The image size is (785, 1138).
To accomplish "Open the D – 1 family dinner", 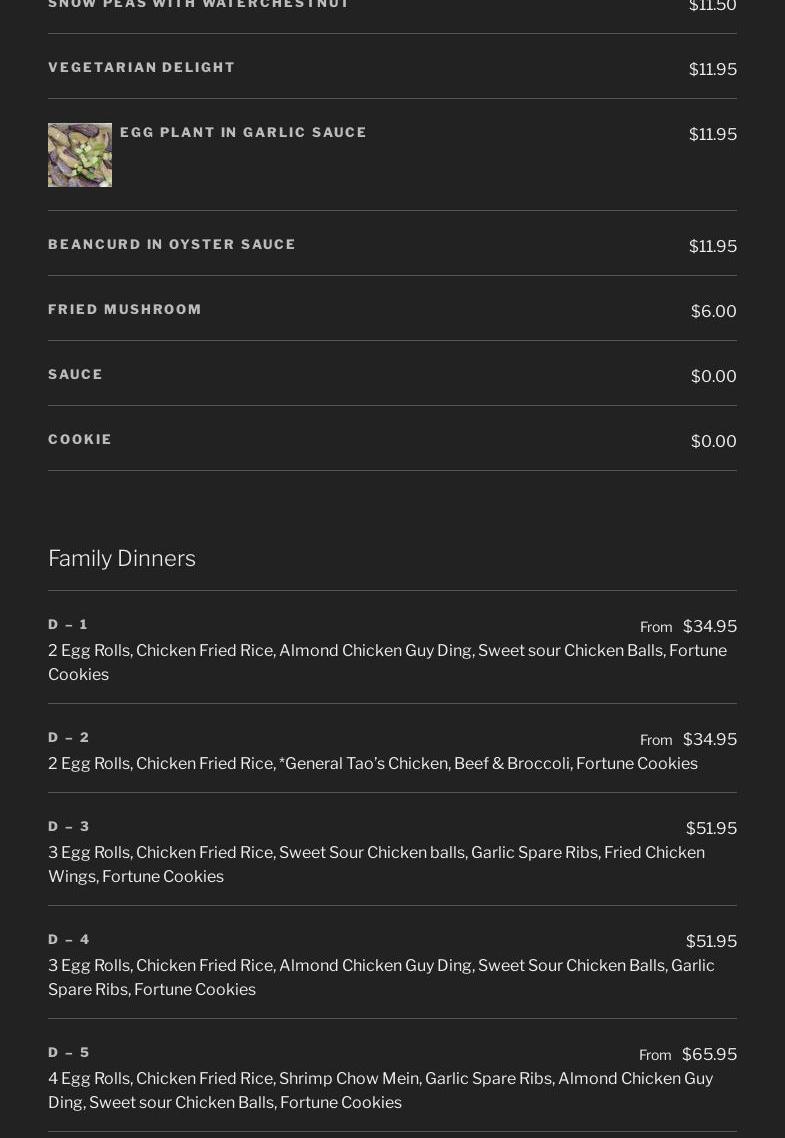I will (68, 624).
